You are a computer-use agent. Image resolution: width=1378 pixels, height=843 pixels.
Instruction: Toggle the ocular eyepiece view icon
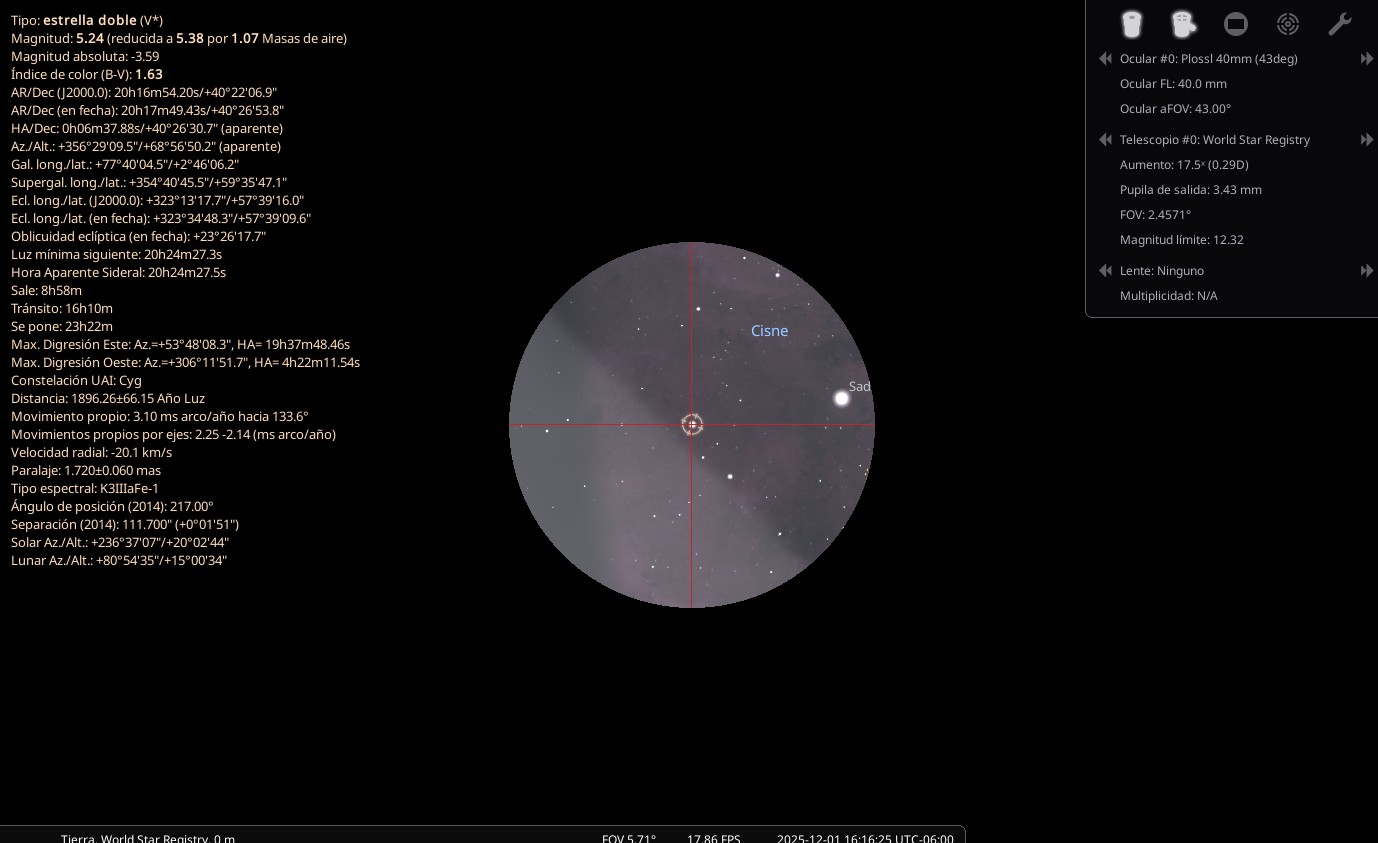pyautogui.click(x=1131, y=24)
